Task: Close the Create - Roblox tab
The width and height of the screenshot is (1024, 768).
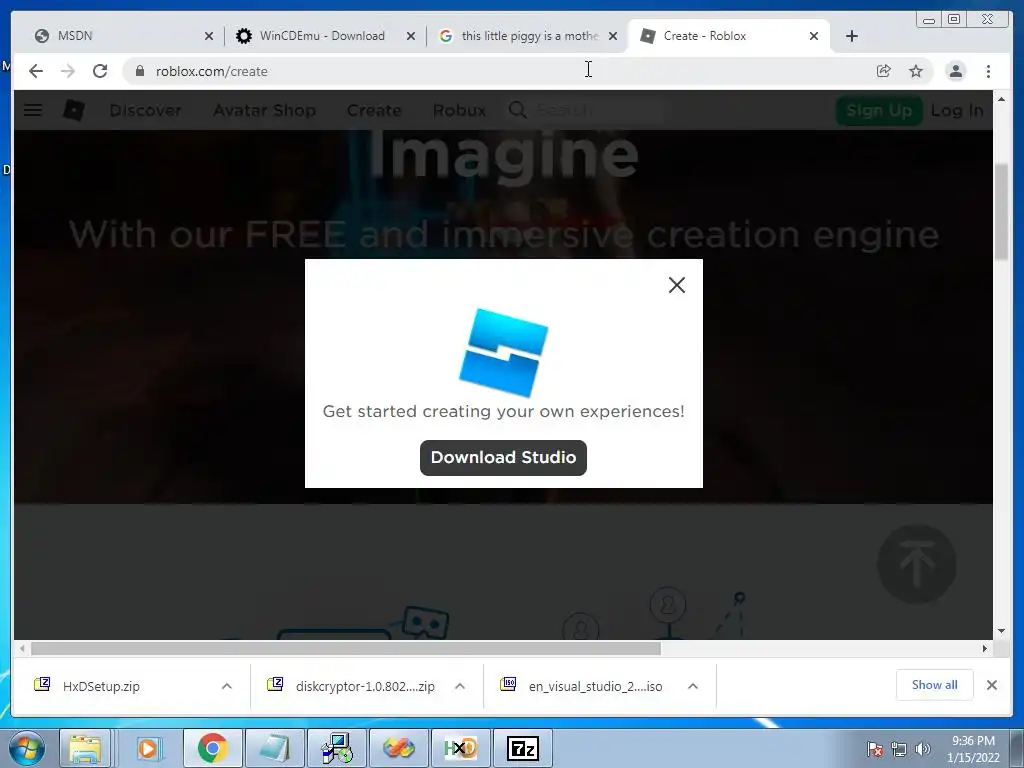Action: click(x=814, y=37)
